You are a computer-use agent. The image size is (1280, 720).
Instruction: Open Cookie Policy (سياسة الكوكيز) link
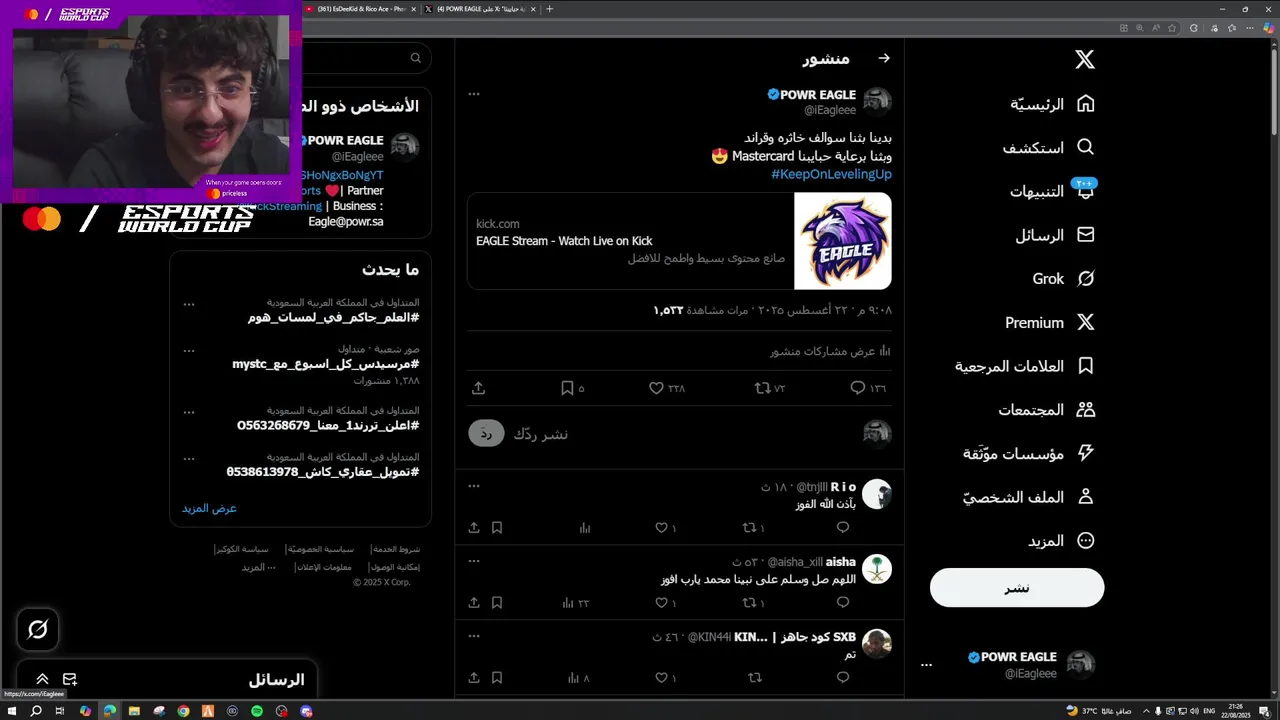[241, 549]
